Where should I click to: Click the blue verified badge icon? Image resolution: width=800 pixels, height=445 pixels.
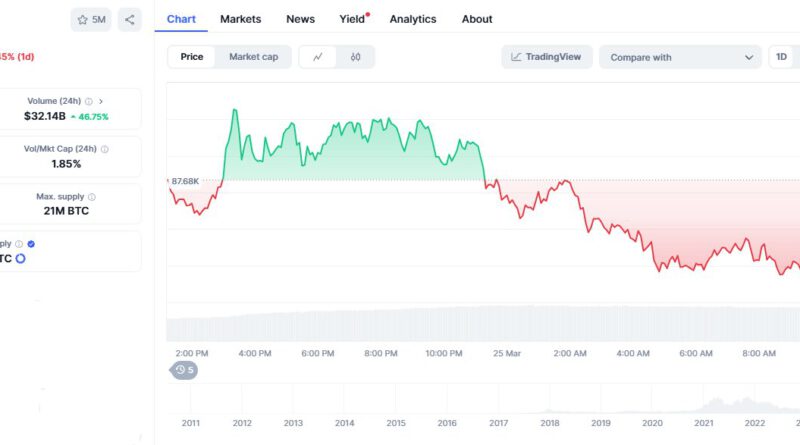pyautogui.click(x=31, y=244)
